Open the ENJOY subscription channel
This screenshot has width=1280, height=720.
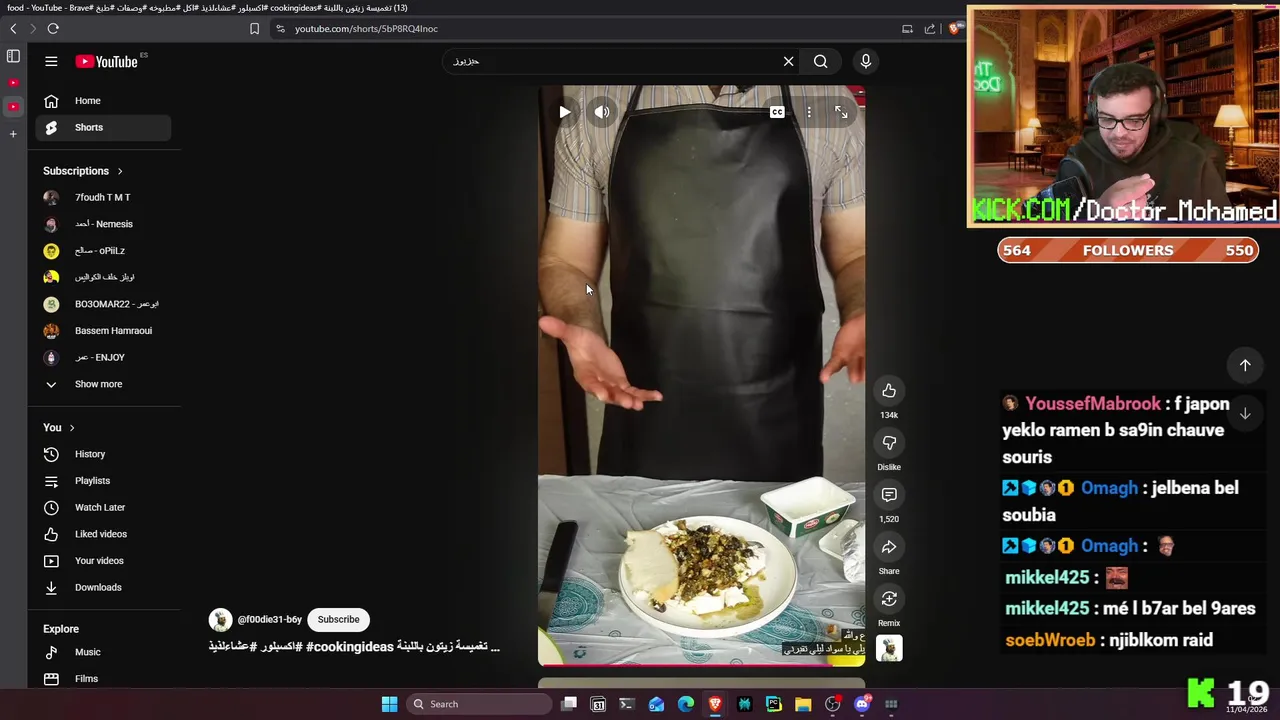click(105, 357)
